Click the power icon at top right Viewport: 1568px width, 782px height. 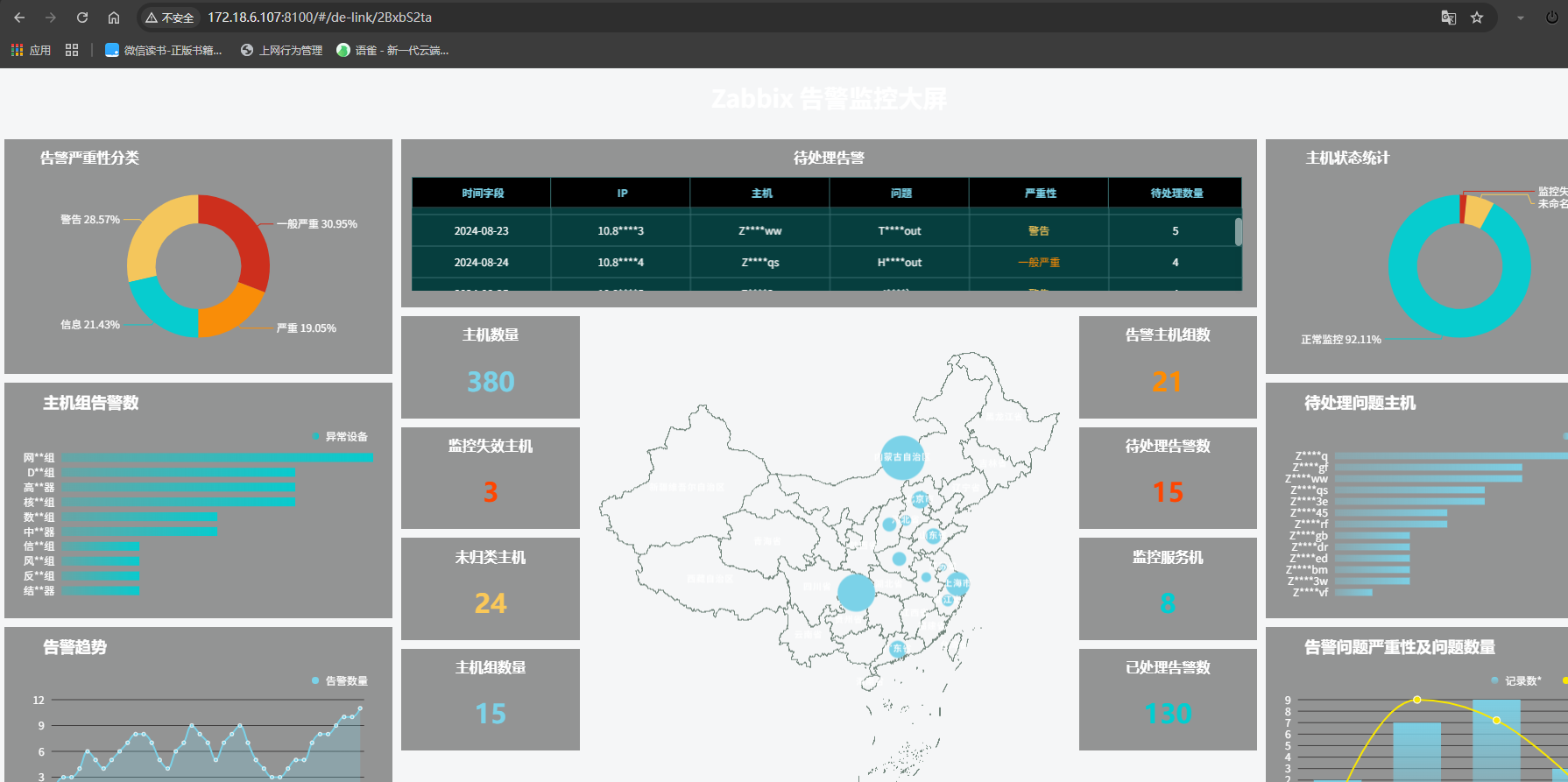pos(1551,18)
